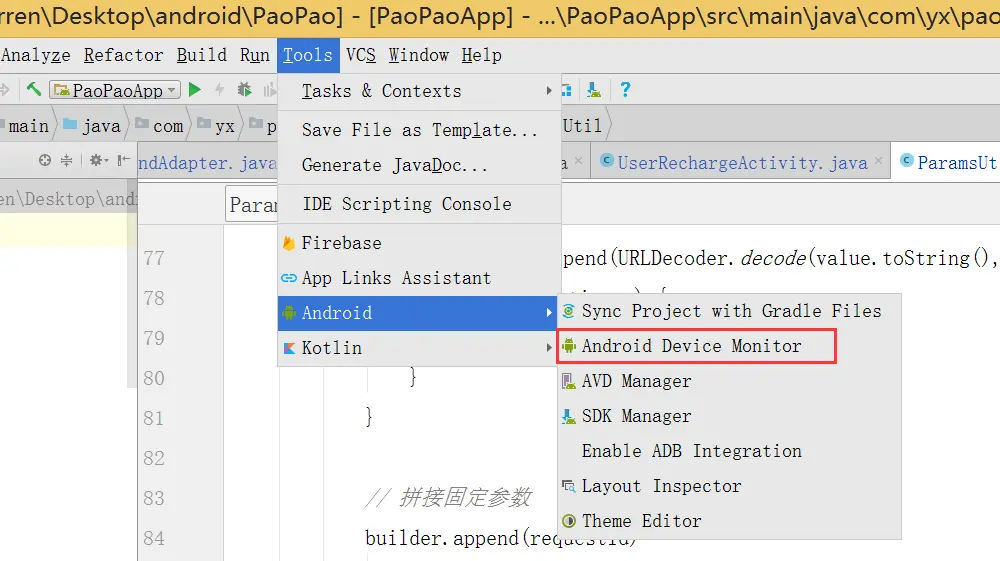Open IDE Scripting Console
Image resolution: width=1000 pixels, height=561 pixels.
coord(419,204)
